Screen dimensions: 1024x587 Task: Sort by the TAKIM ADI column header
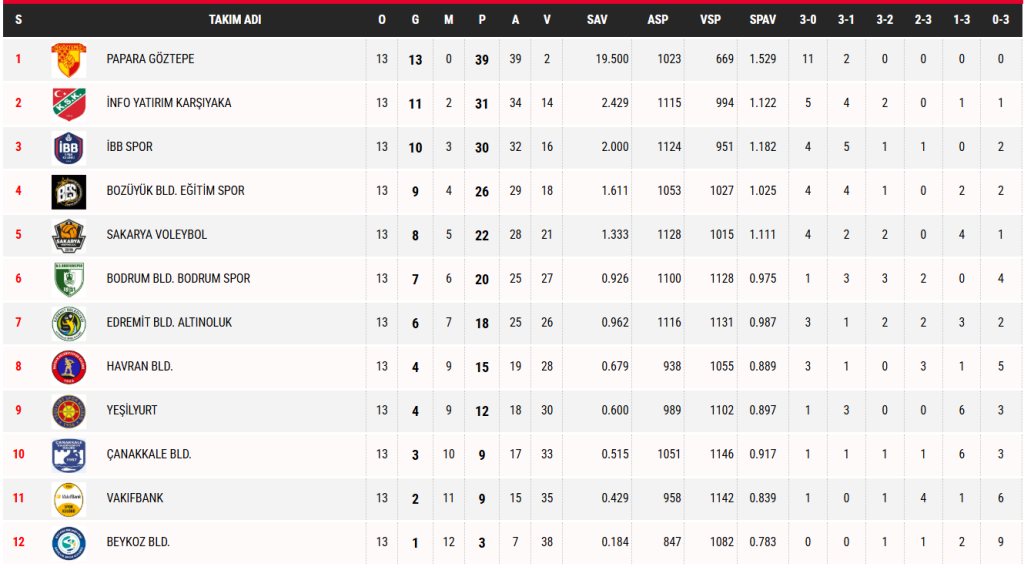tap(235, 20)
